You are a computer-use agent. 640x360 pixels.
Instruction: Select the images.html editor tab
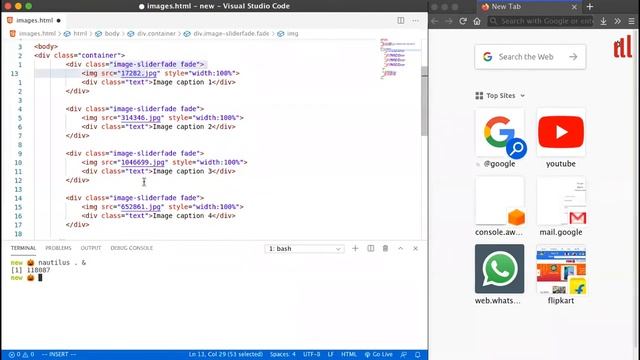coord(34,20)
